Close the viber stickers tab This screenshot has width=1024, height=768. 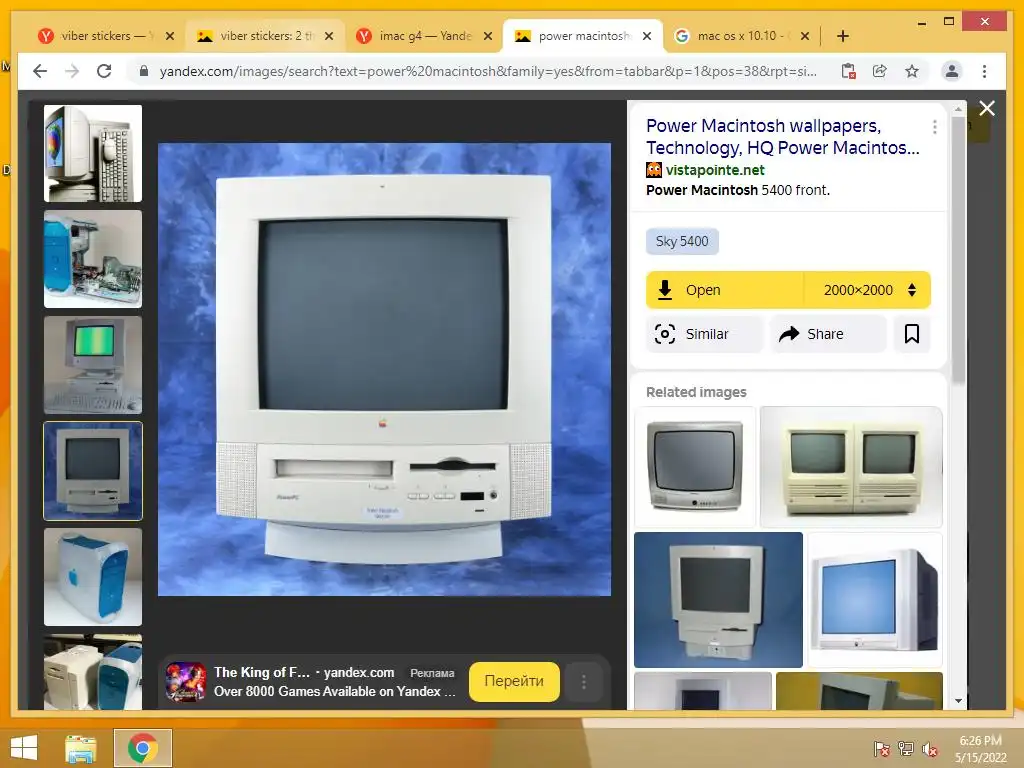coord(170,36)
